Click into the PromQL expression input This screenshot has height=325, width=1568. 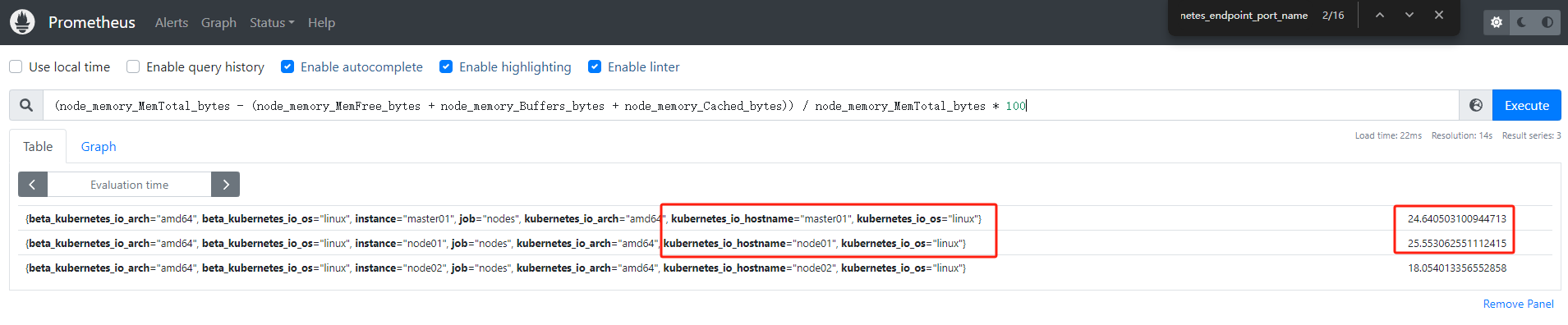(x=751, y=105)
